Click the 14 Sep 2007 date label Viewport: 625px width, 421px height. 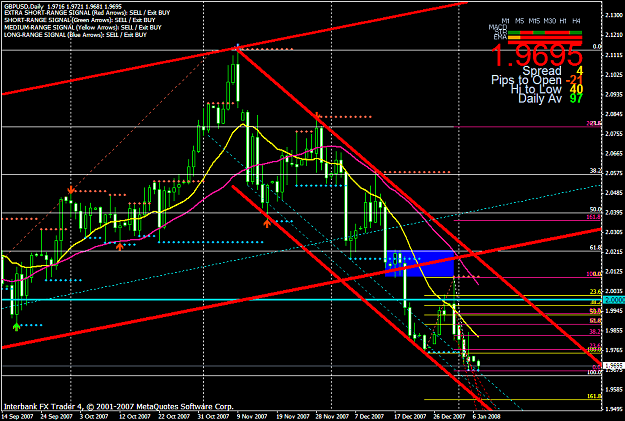click(16, 417)
